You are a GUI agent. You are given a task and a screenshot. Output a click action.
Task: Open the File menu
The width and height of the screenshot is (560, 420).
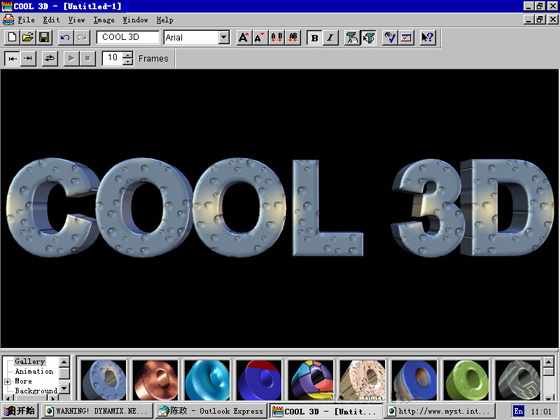pyautogui.click(x=26, y=20)
